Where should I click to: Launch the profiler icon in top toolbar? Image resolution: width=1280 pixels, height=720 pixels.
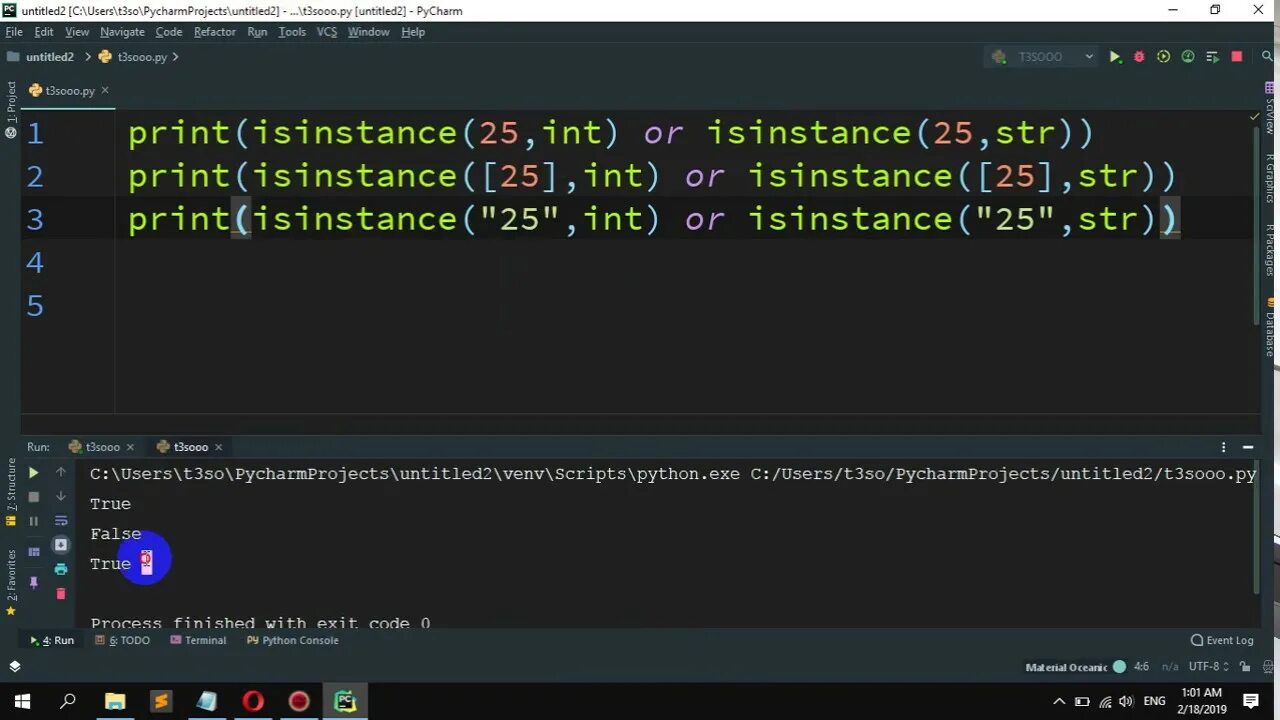1188,57
